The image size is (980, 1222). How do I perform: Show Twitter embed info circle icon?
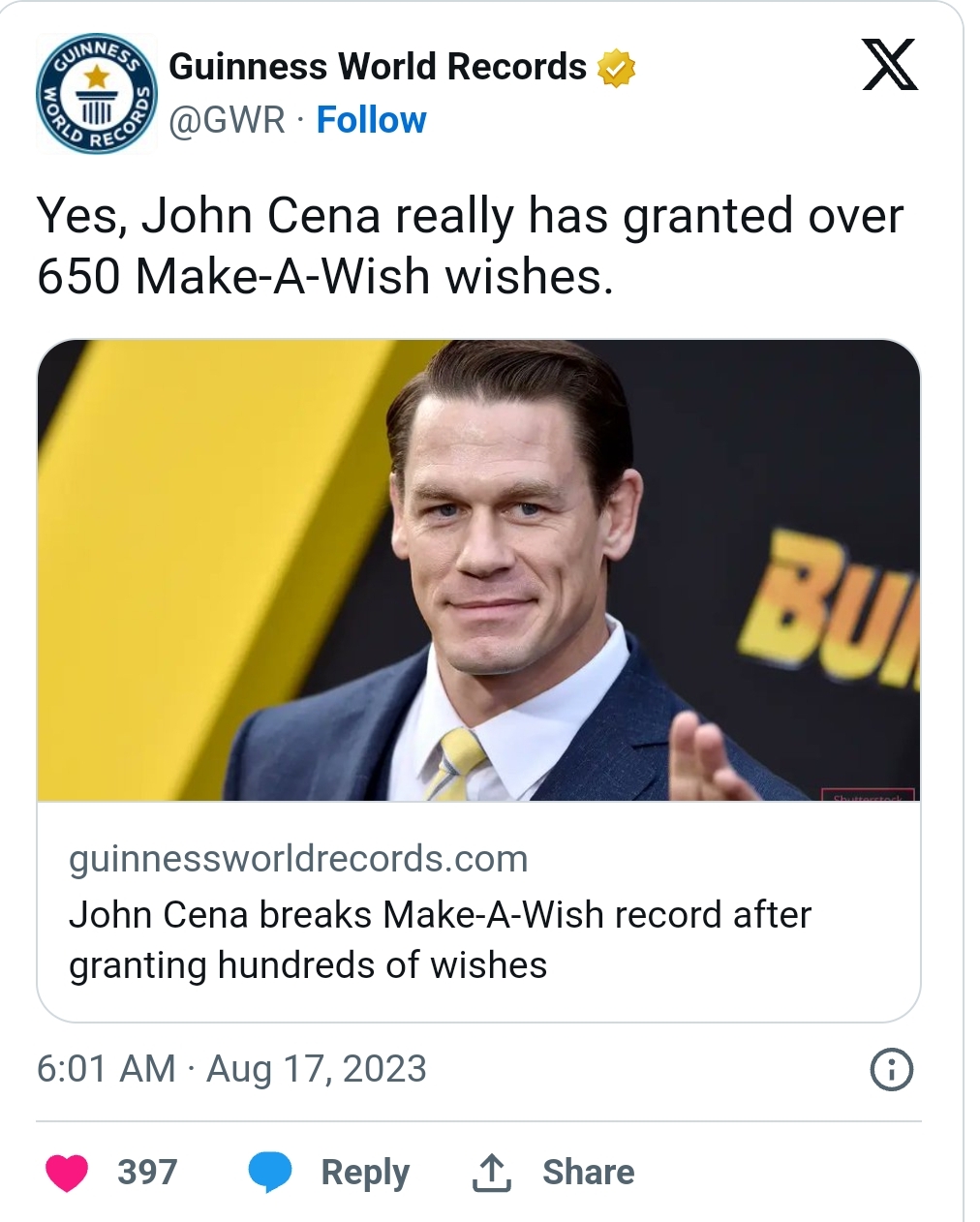[x=891, y=1070]
